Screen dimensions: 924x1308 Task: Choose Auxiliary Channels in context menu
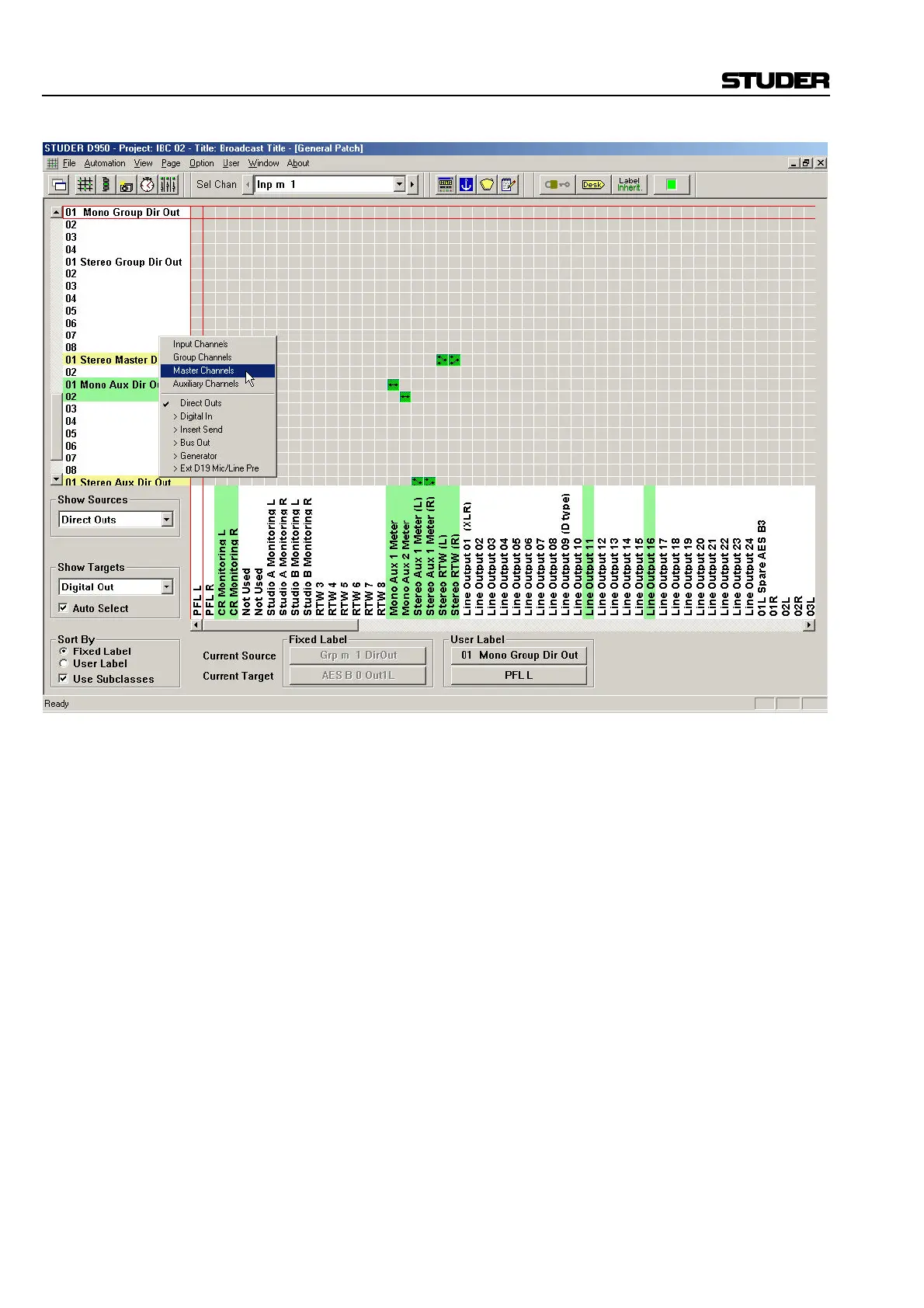217,384
